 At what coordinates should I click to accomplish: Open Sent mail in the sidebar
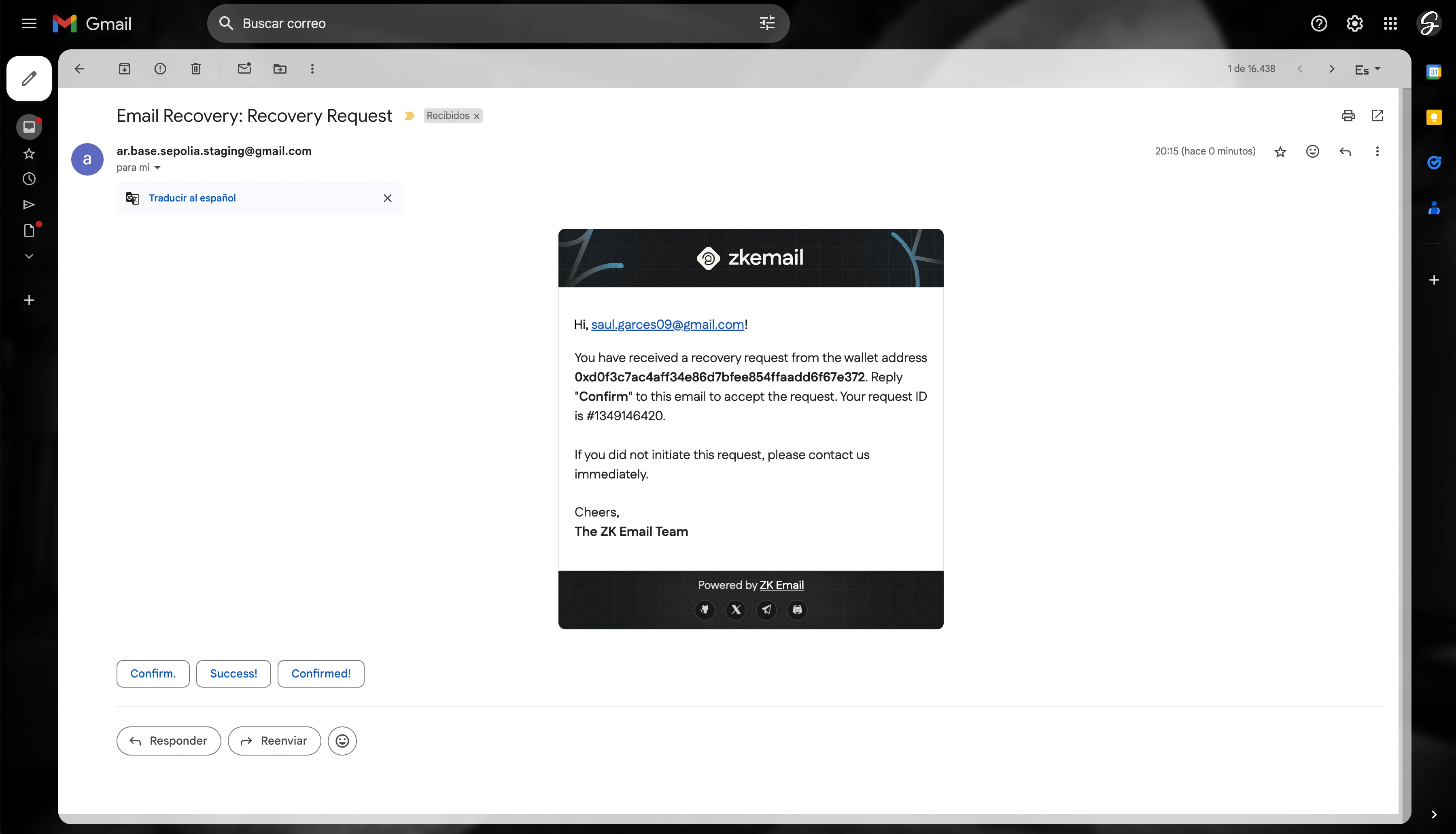pos(29,205)
